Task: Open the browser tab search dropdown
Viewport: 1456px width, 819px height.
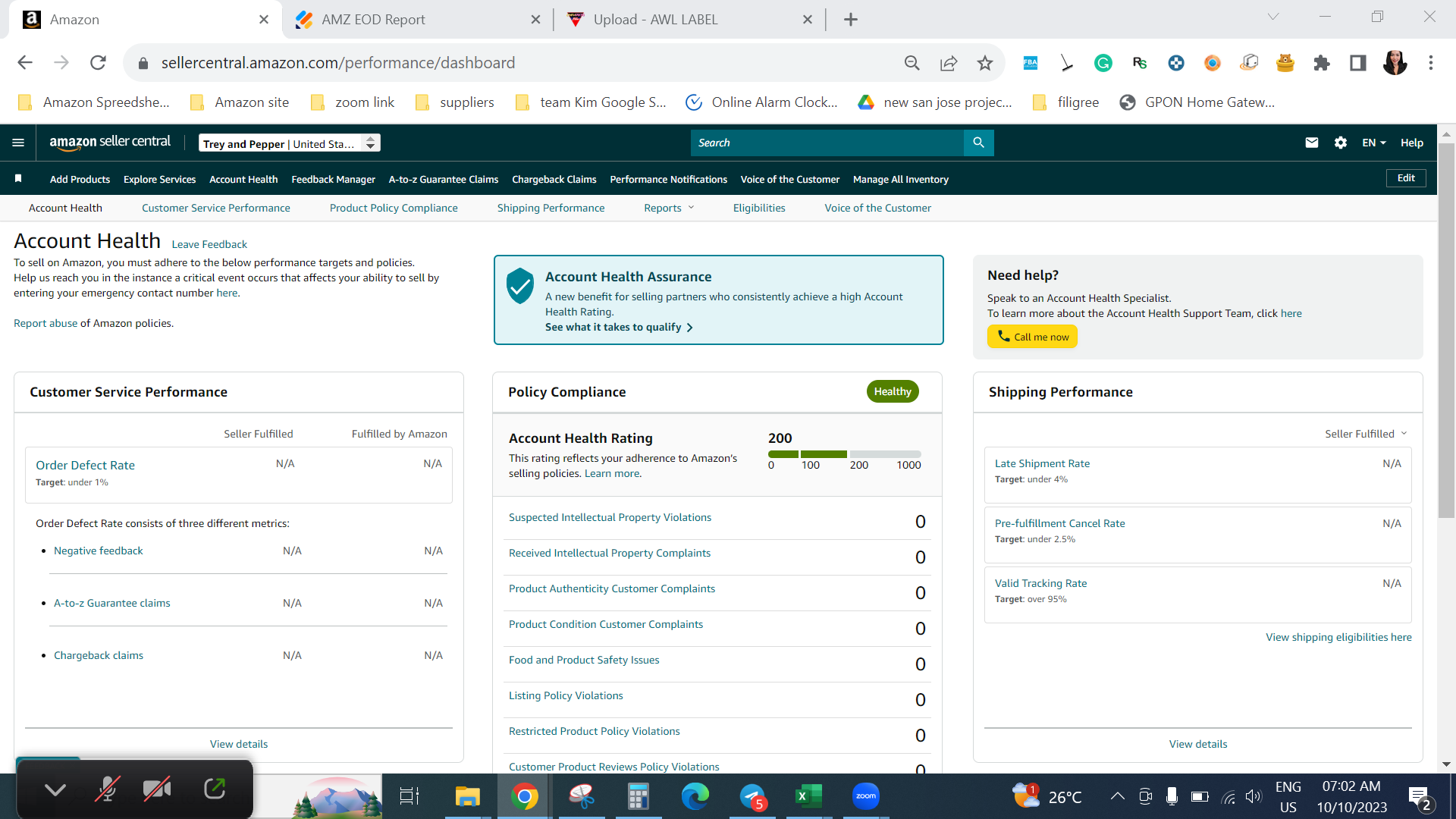Action: tap(1273, 17)
